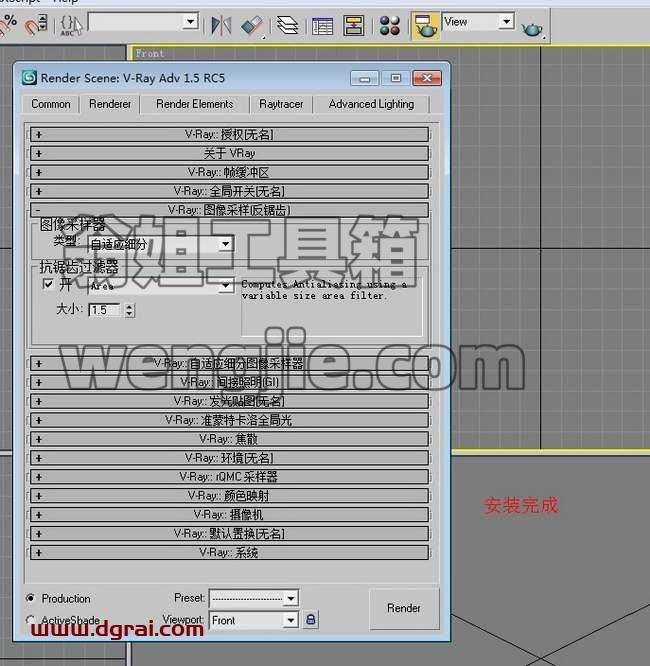Expand the V-Ray 帧缓冲区 rollout

[x=229, y=172]
